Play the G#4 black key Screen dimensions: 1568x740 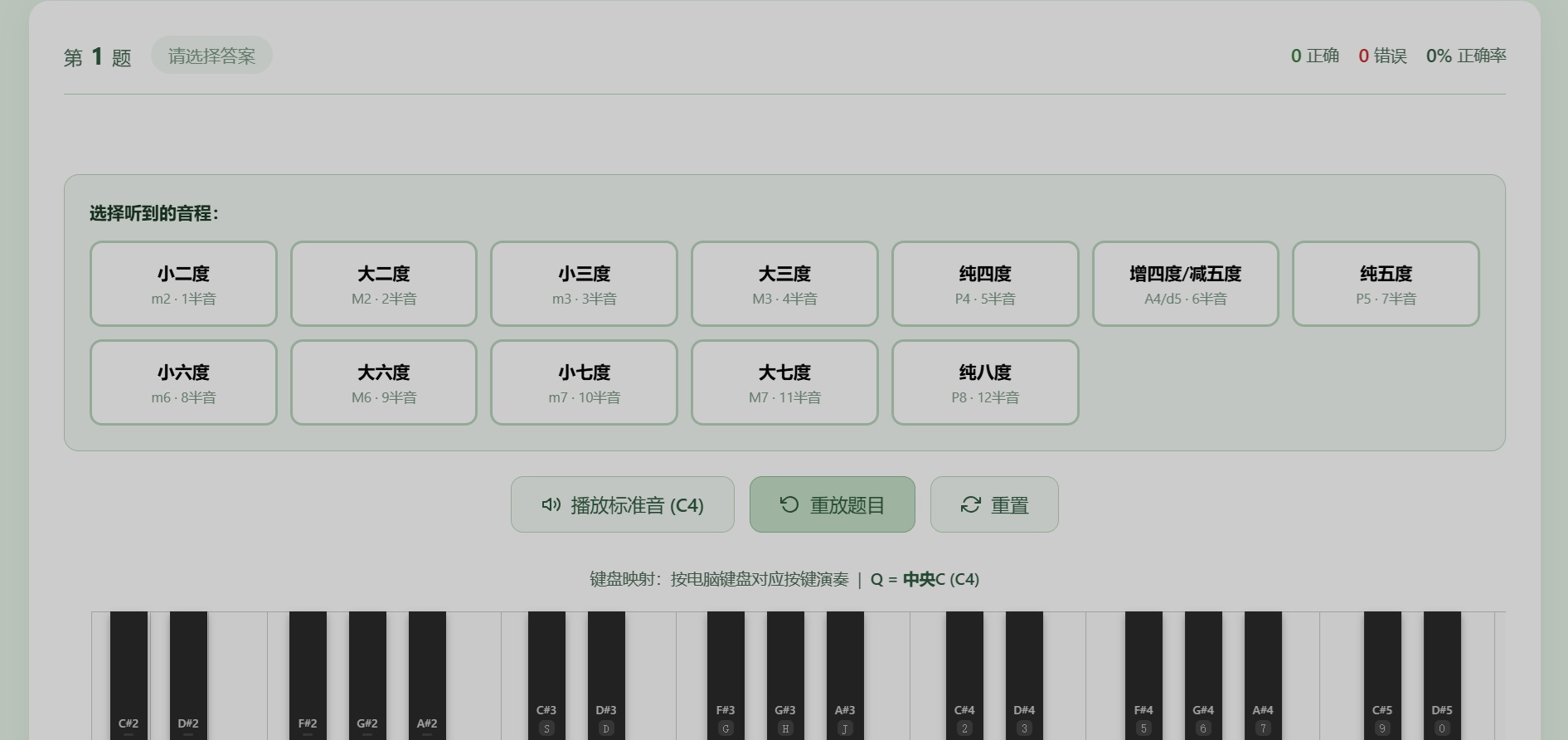coord(1203,675)
